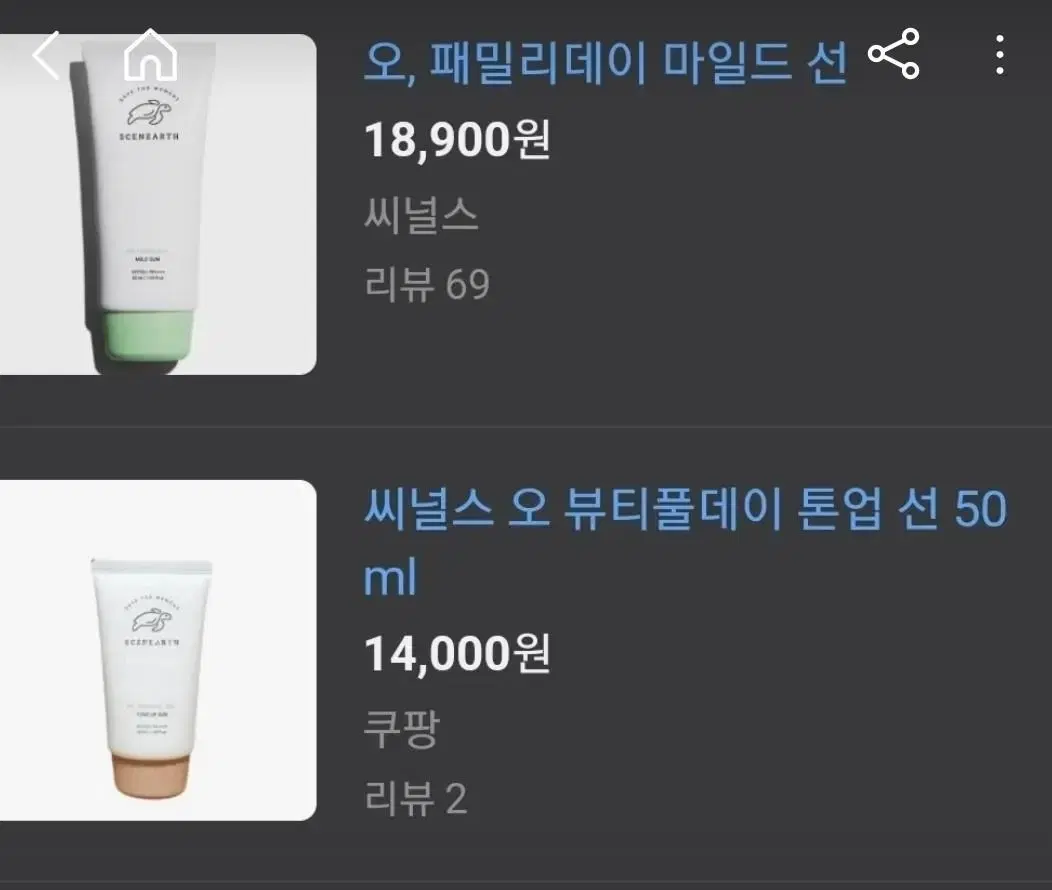Open the 씨널스 seller name
The width and height of the screenshot is (1052, 890).
pyautogui.click(x=421, y=215)
